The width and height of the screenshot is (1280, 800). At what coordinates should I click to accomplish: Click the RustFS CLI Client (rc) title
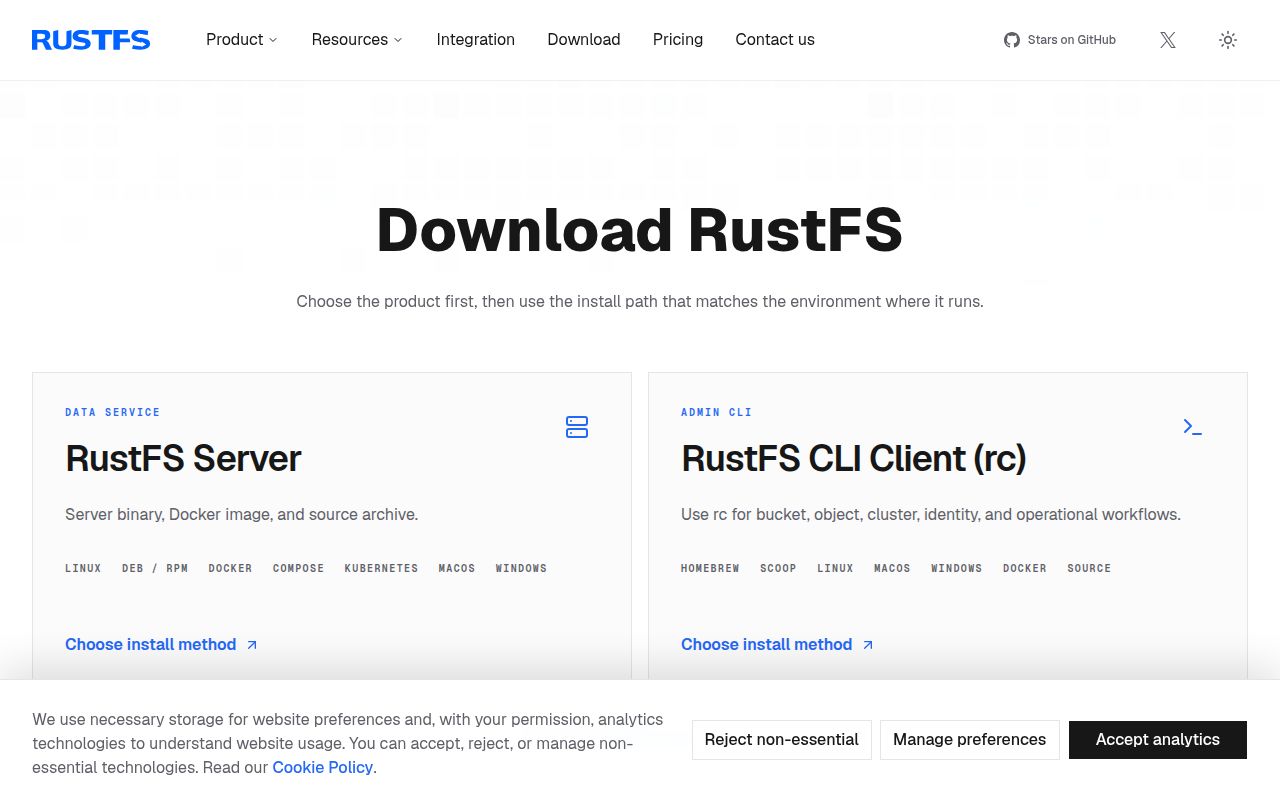pos(854,459)
